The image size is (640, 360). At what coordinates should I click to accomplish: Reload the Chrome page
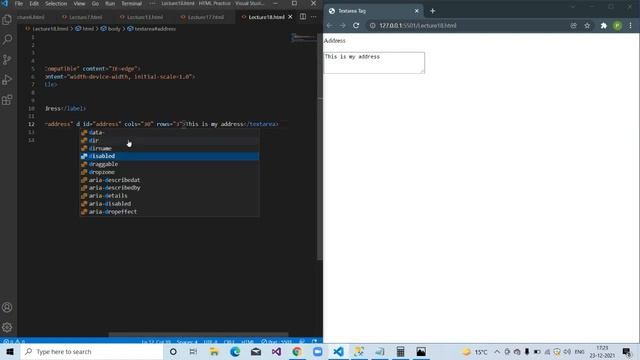[x=356, y=25]
